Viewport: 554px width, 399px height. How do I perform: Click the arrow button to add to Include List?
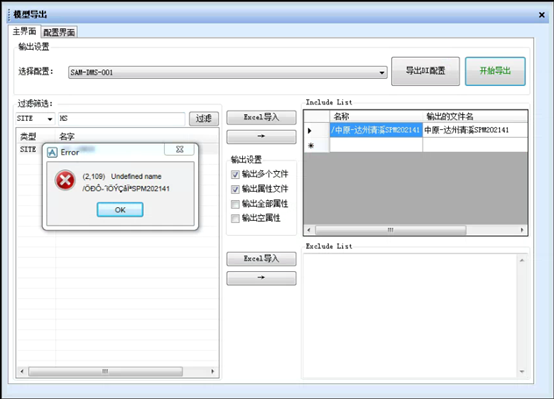(x=261, y=136)
